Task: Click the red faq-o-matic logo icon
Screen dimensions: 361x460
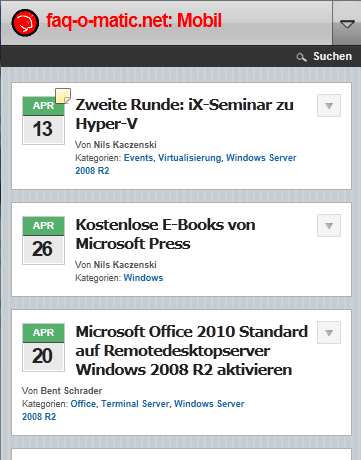Action: click(x=25, y=23)
